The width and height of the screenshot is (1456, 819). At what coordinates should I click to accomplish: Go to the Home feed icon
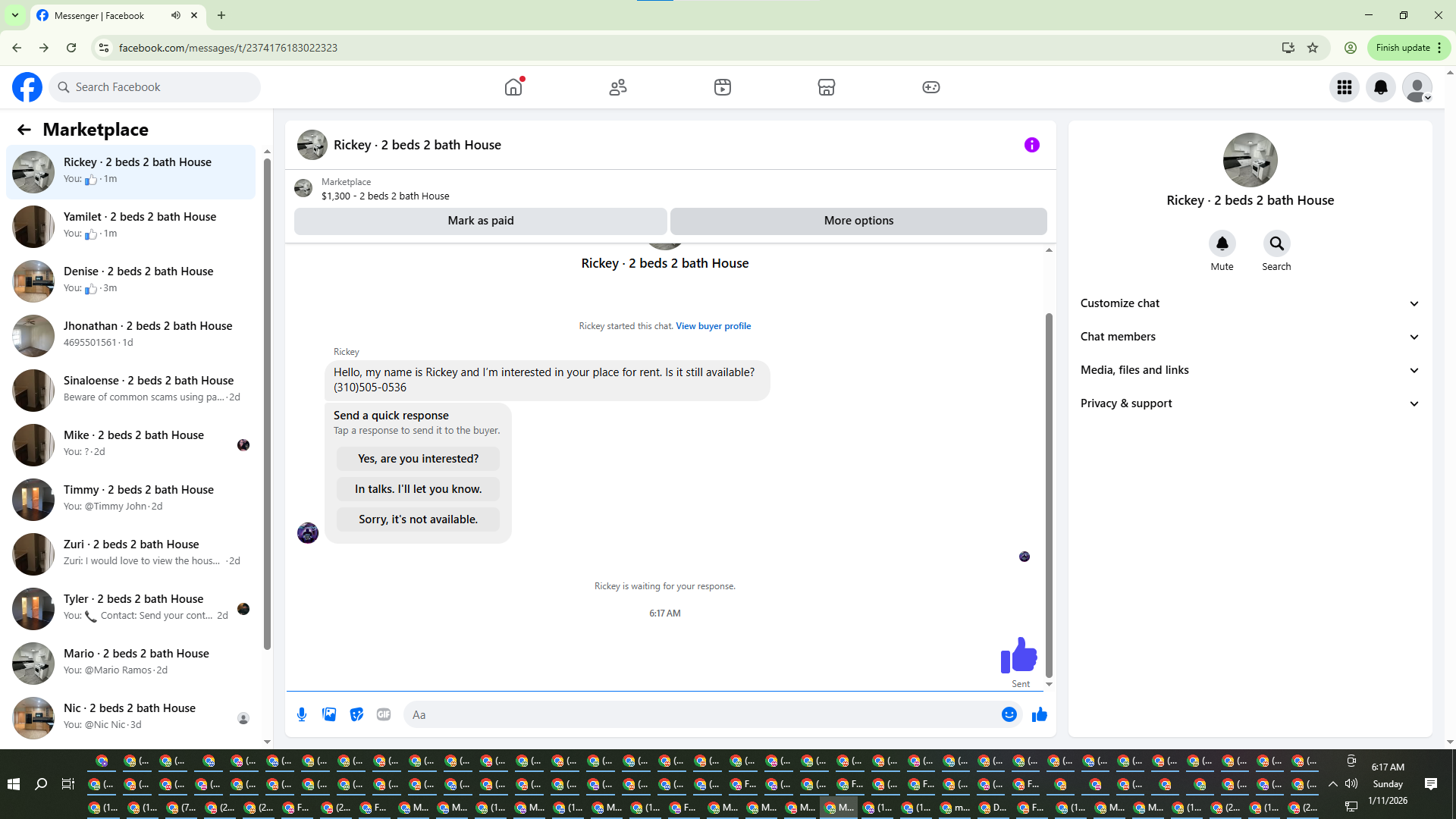(x=513, y=87)
